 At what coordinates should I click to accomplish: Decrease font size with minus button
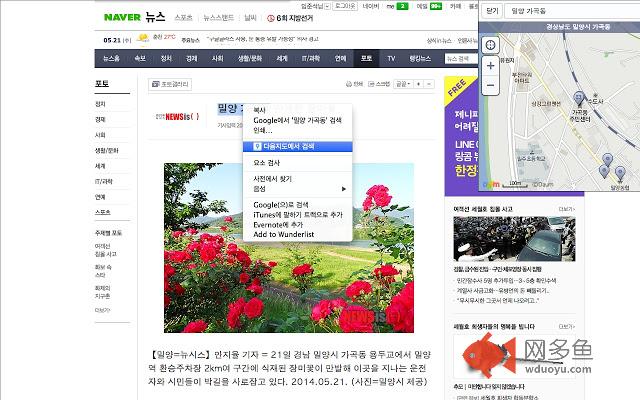tap(429, 84)
